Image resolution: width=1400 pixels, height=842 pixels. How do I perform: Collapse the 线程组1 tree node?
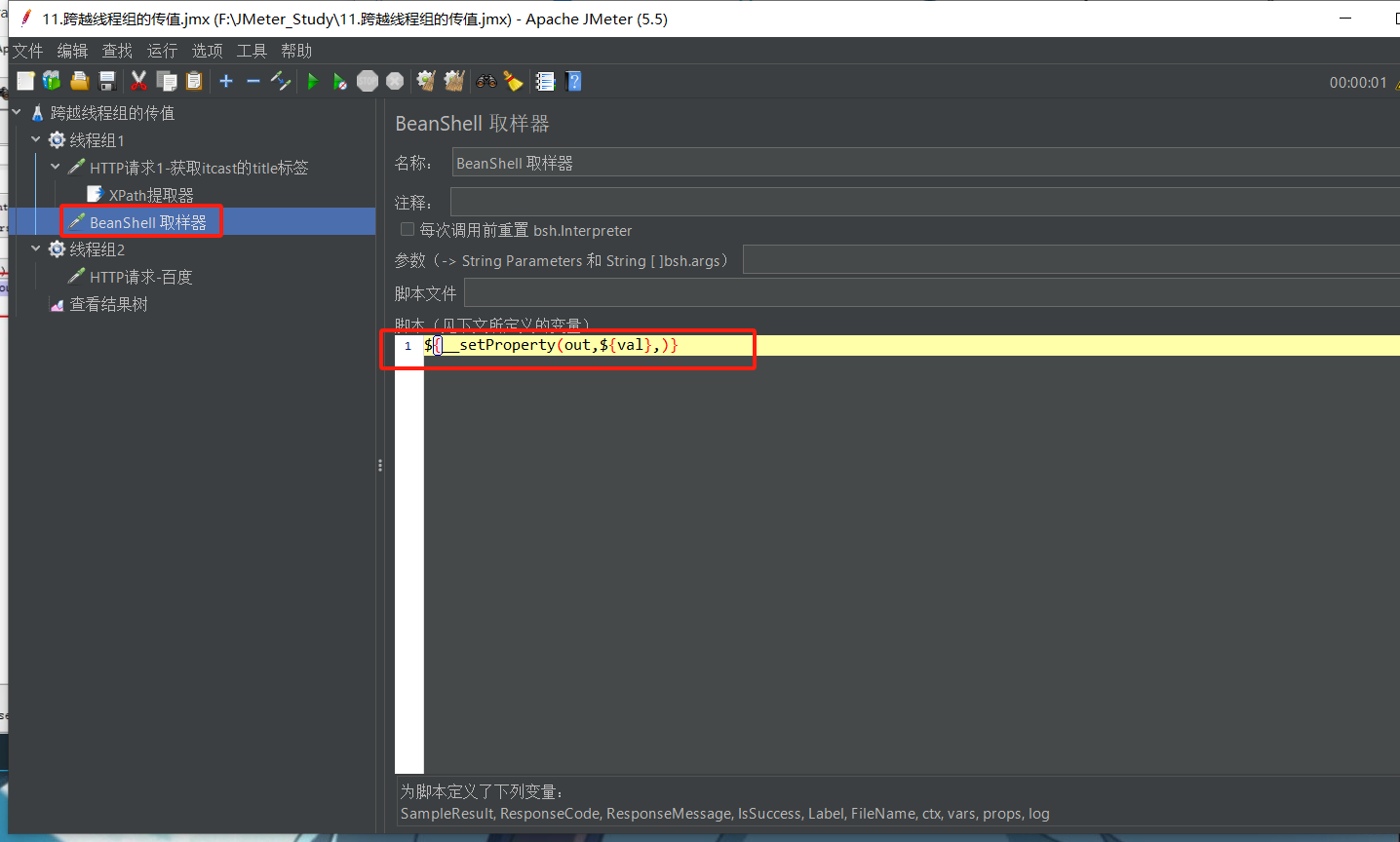36,139
